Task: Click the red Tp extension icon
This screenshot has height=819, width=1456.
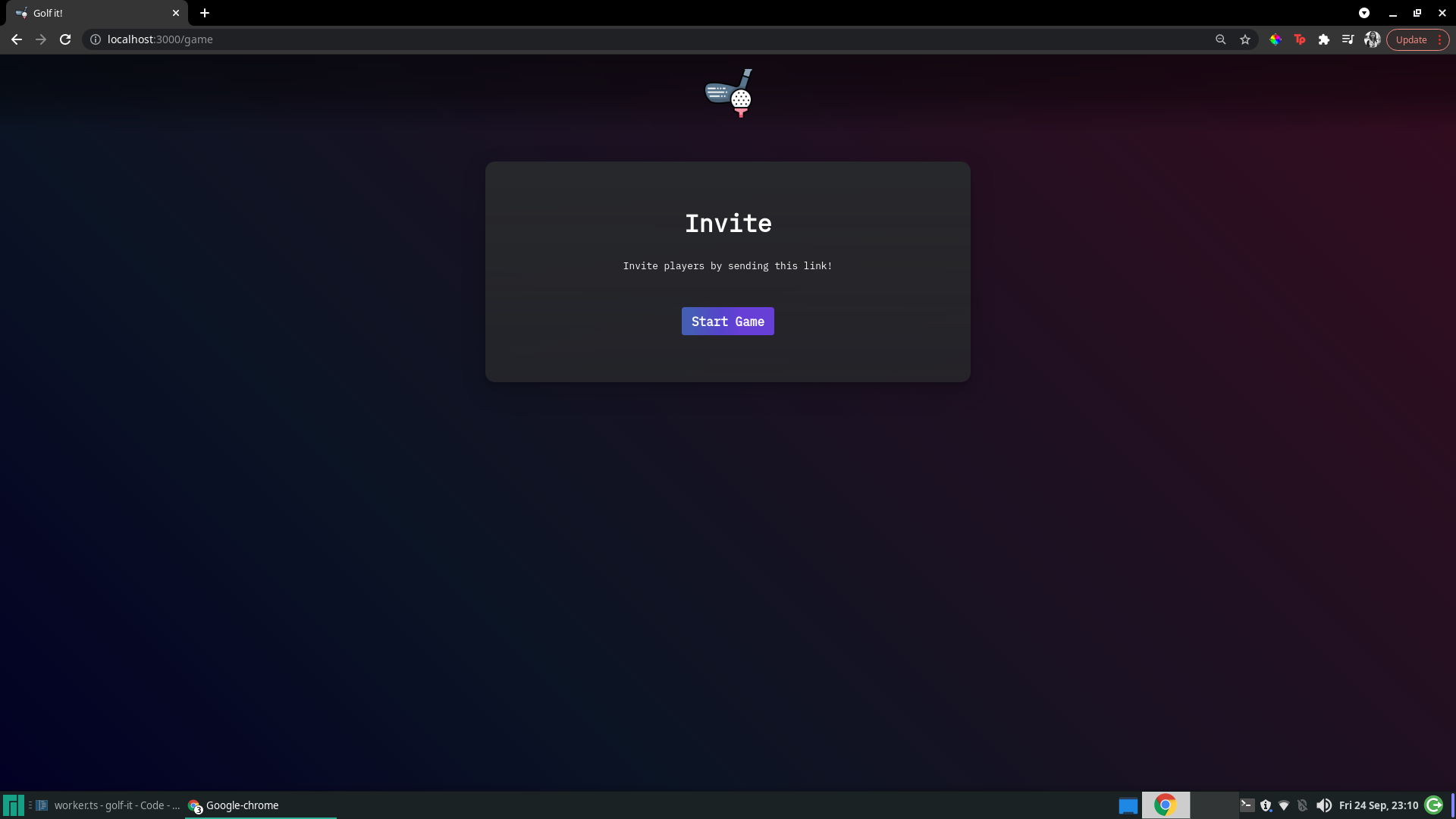Action: 1300,39
